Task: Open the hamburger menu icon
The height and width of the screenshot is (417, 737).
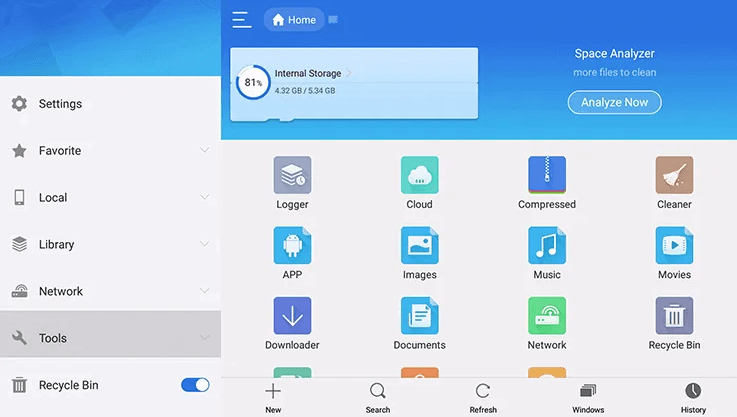Action: tap(242, 20)
